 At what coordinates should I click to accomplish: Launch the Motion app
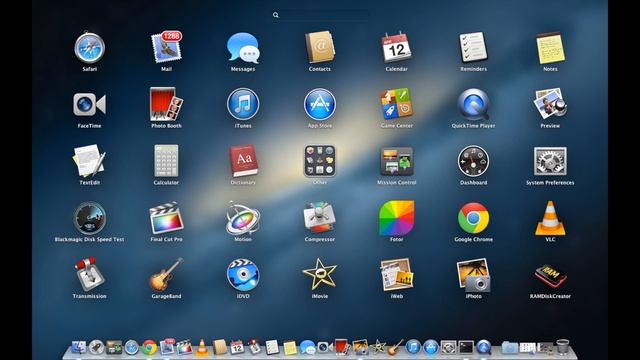(243, 218)
